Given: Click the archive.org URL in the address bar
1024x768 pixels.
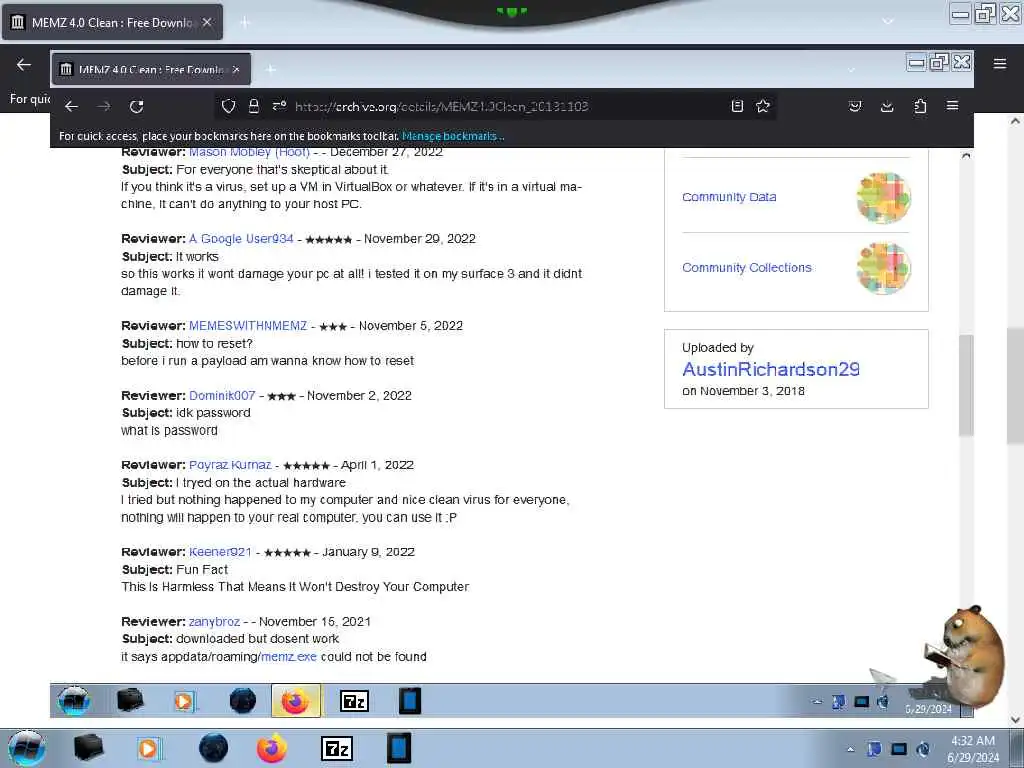Looking at the screenshot, I should click(441, 106).
